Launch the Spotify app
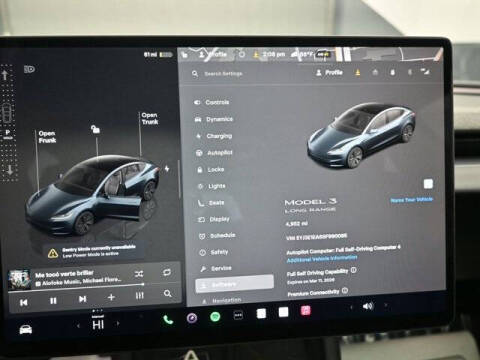Screen dimensions: 480x360 pos(215,316)
